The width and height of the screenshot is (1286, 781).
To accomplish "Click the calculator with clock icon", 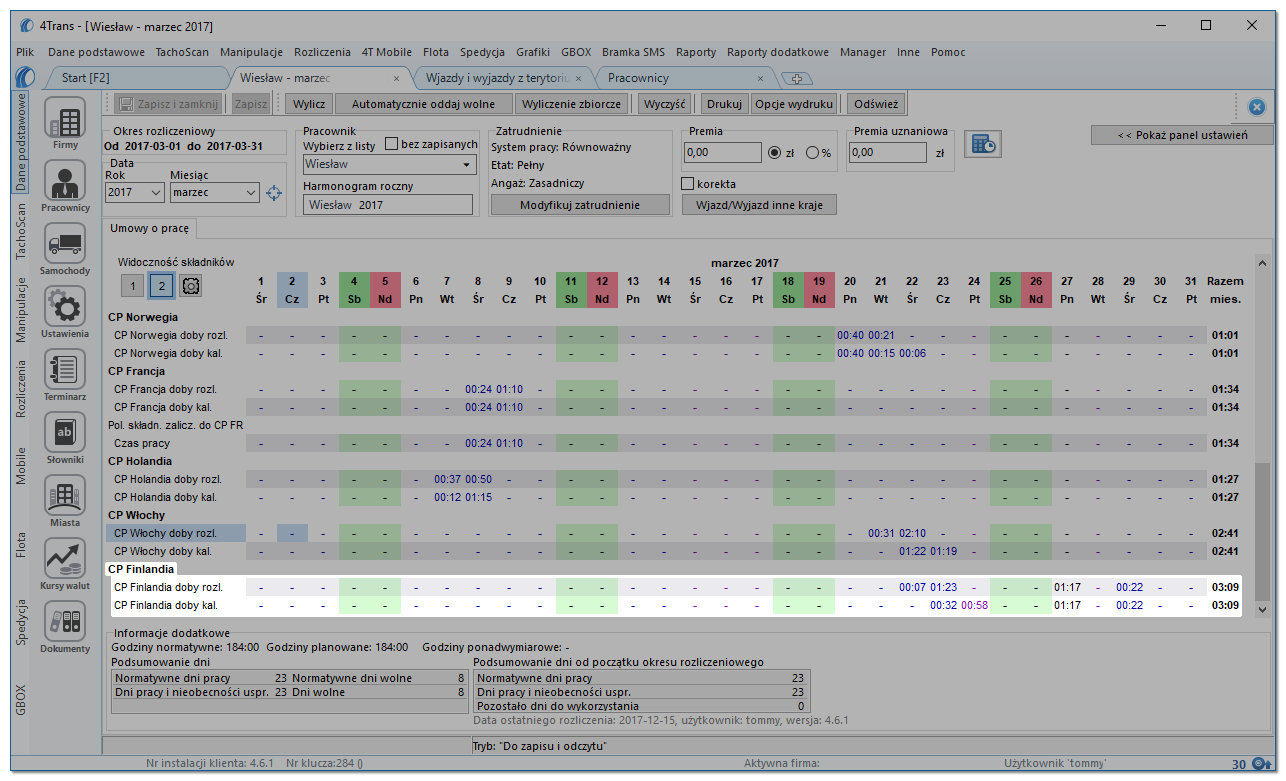I will 982,144.
